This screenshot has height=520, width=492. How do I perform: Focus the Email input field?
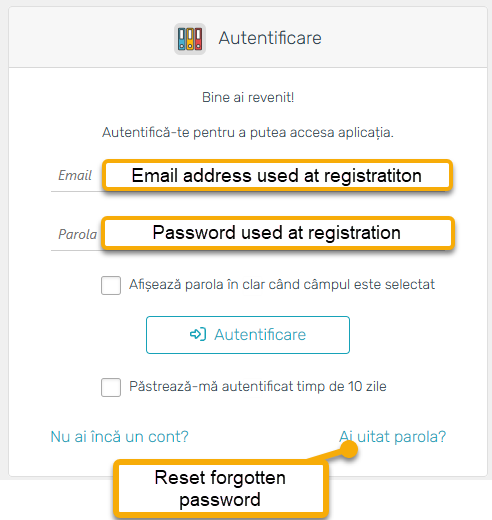tap(248, 176)
